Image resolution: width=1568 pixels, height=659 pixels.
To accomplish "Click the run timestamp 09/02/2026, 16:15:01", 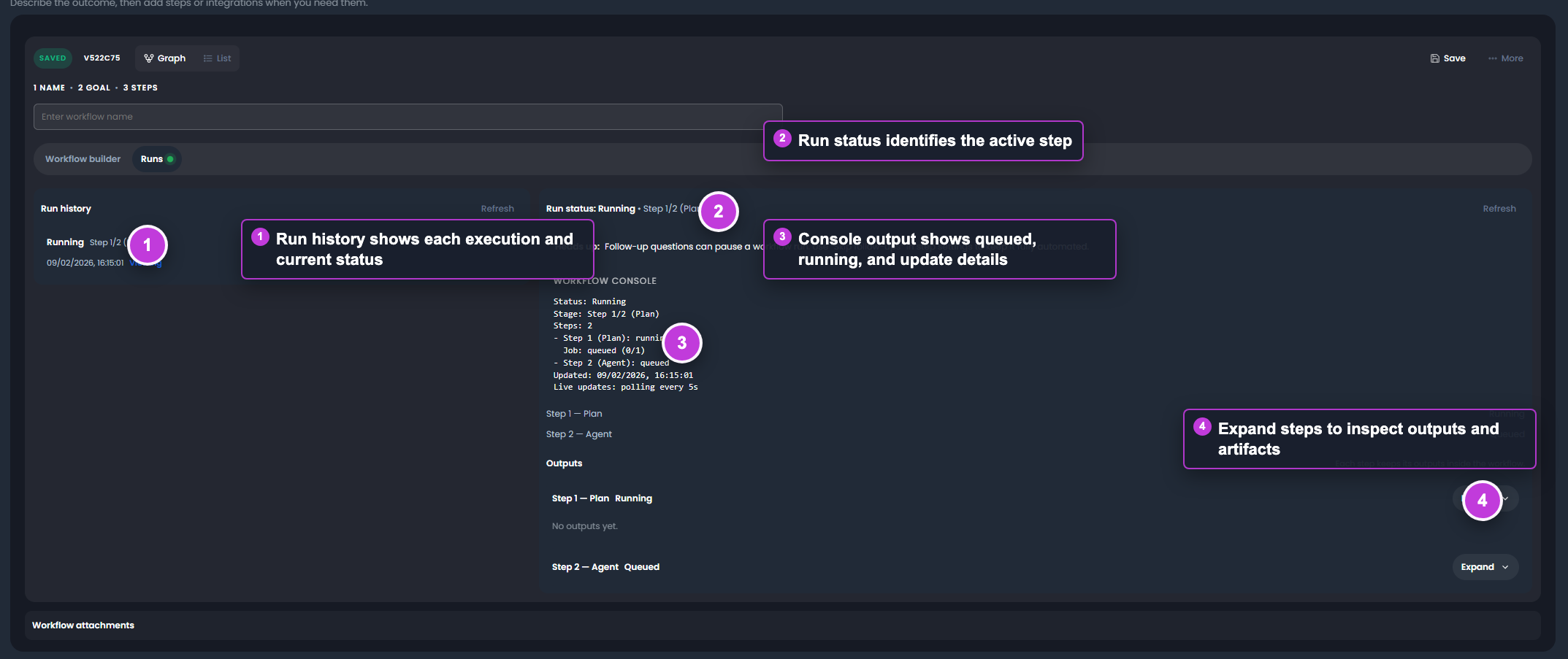I will tap(85, 263).
